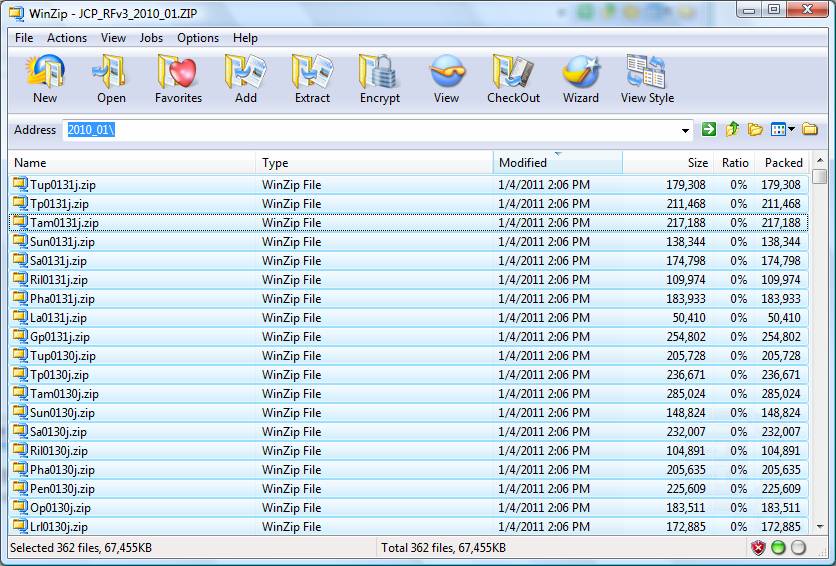Click the Open archive toolbar icon

point(111,72)
